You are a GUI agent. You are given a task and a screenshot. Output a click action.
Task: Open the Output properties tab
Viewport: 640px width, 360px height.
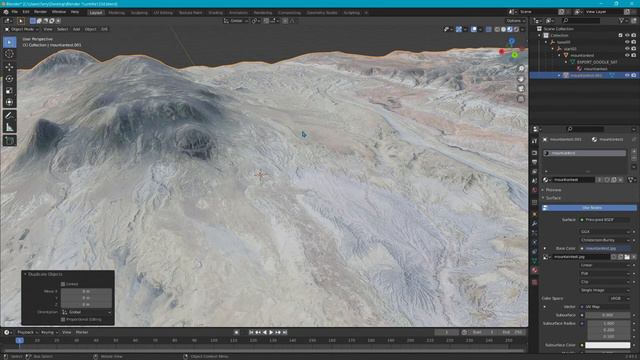pos(534,162)
